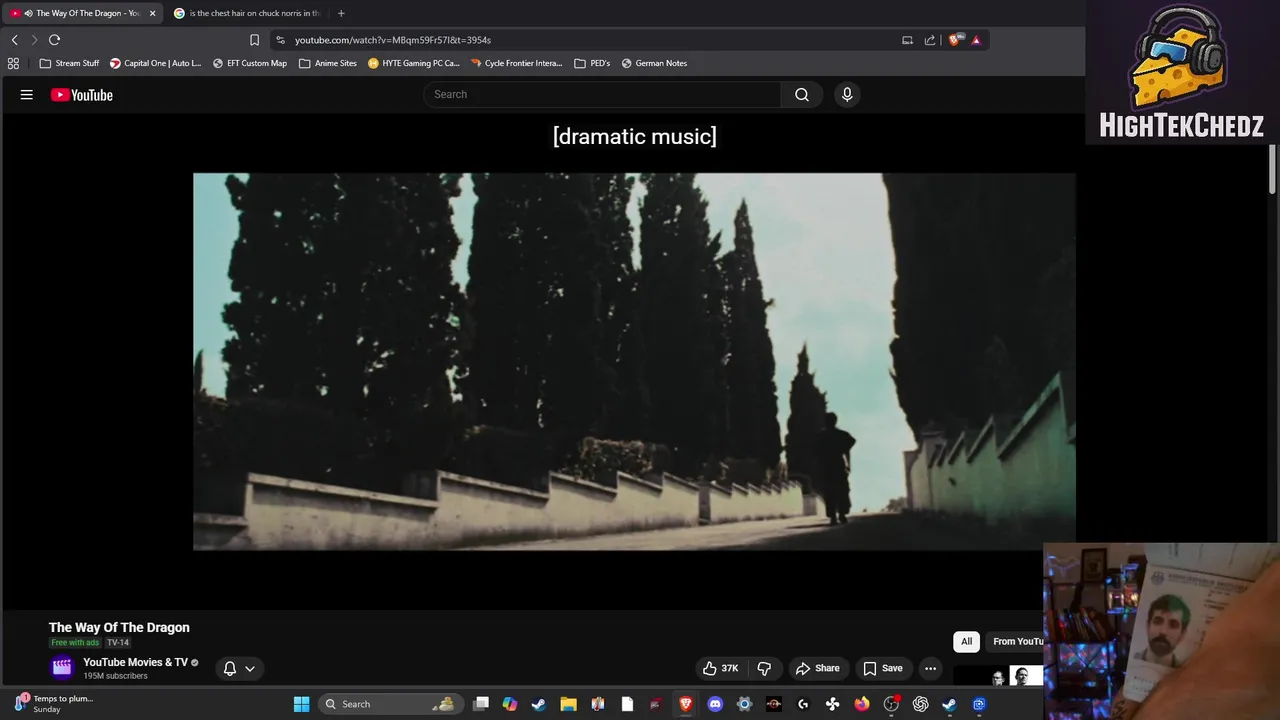The height and width of the screenshot is (720, 1280).
Task: Open Task View on the taskbar
Action: pyautogui.click(x=481, y=704)
